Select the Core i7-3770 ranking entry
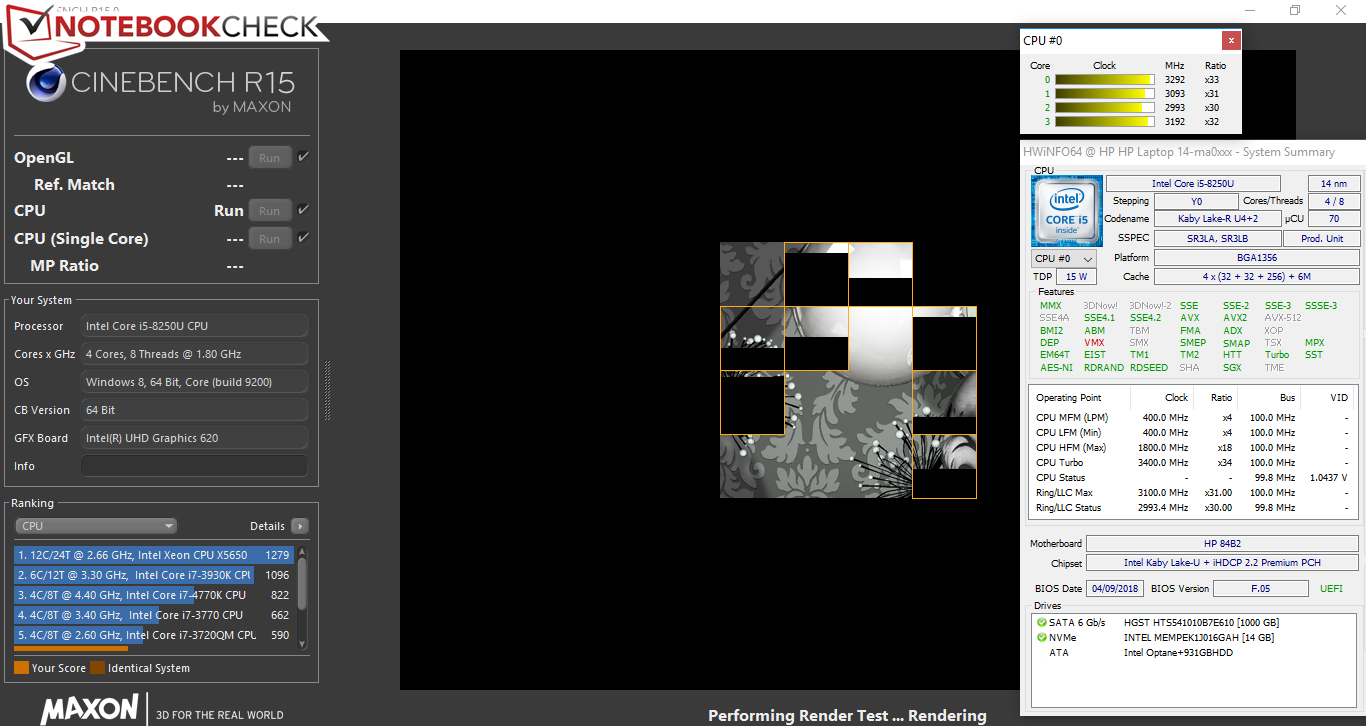 coord(154,615)
